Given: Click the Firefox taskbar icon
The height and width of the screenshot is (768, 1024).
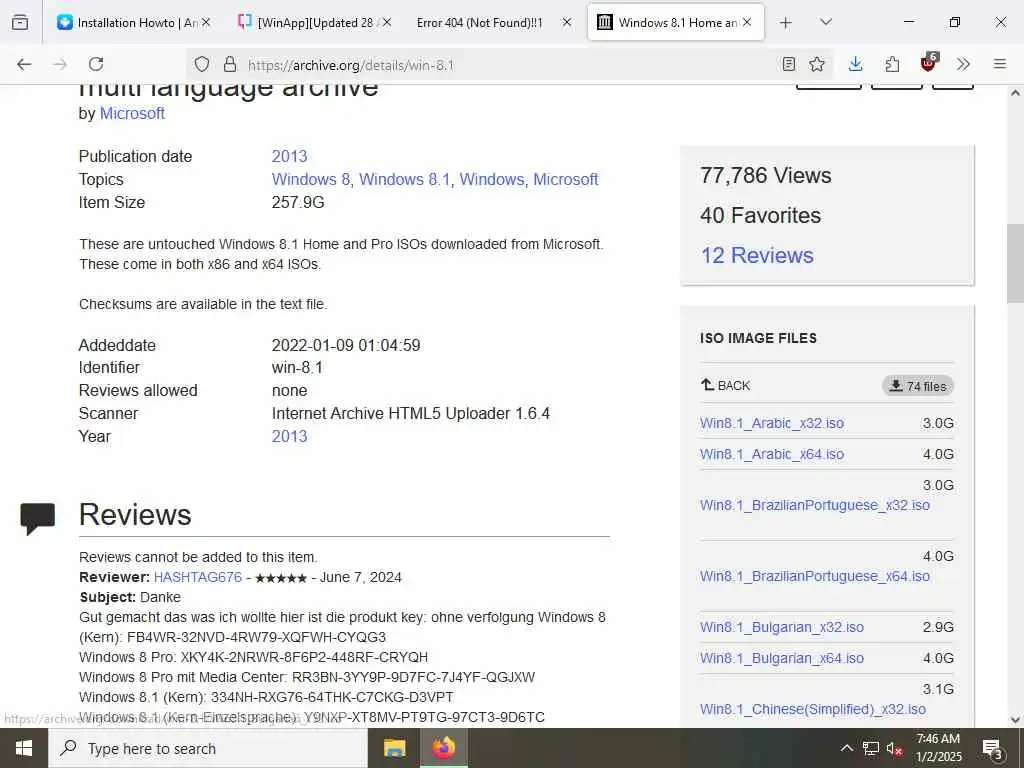Looking at the screenshot, I should click(x=443, y=748).
